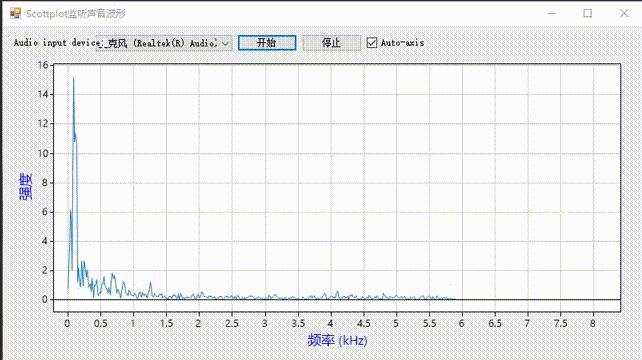This screenshot has width=642, height=360.
Task: Click the 16 tick label on intensity axis
Action: pyautogui.click(x=43, y=65)
